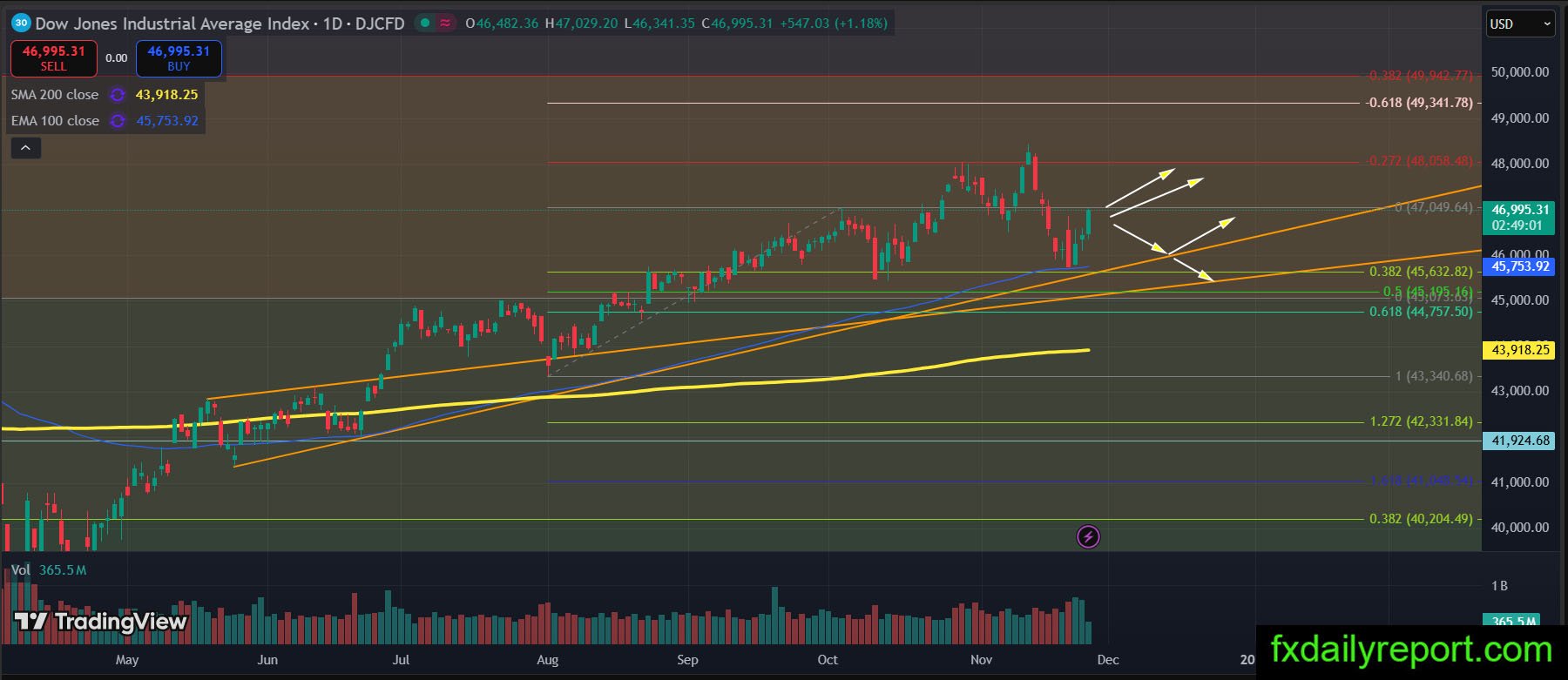
Task: Click the purple lightning bolt event icon
Action: click(x=1088, y=536)
